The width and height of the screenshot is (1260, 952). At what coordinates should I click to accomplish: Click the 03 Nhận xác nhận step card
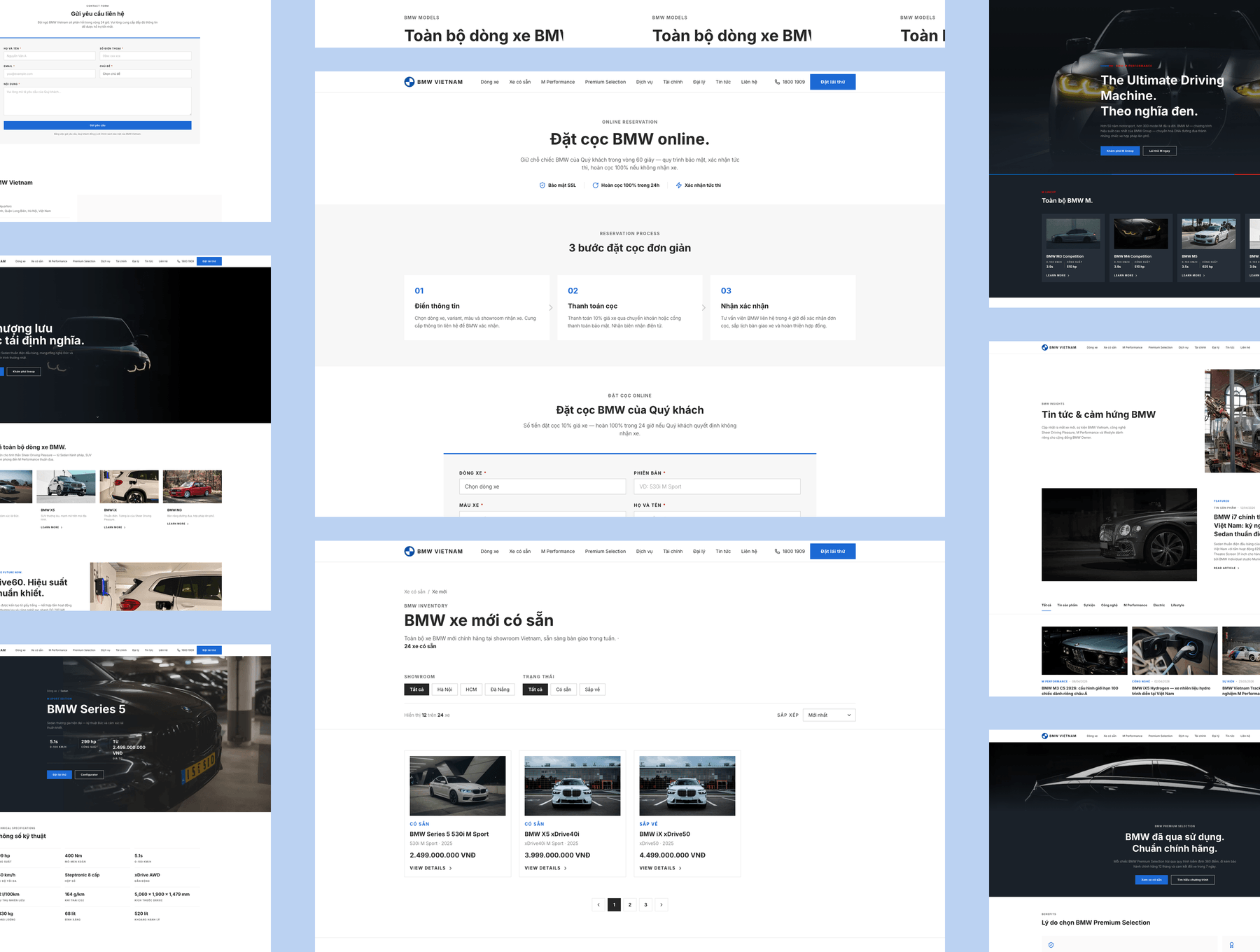coord(783,307)
